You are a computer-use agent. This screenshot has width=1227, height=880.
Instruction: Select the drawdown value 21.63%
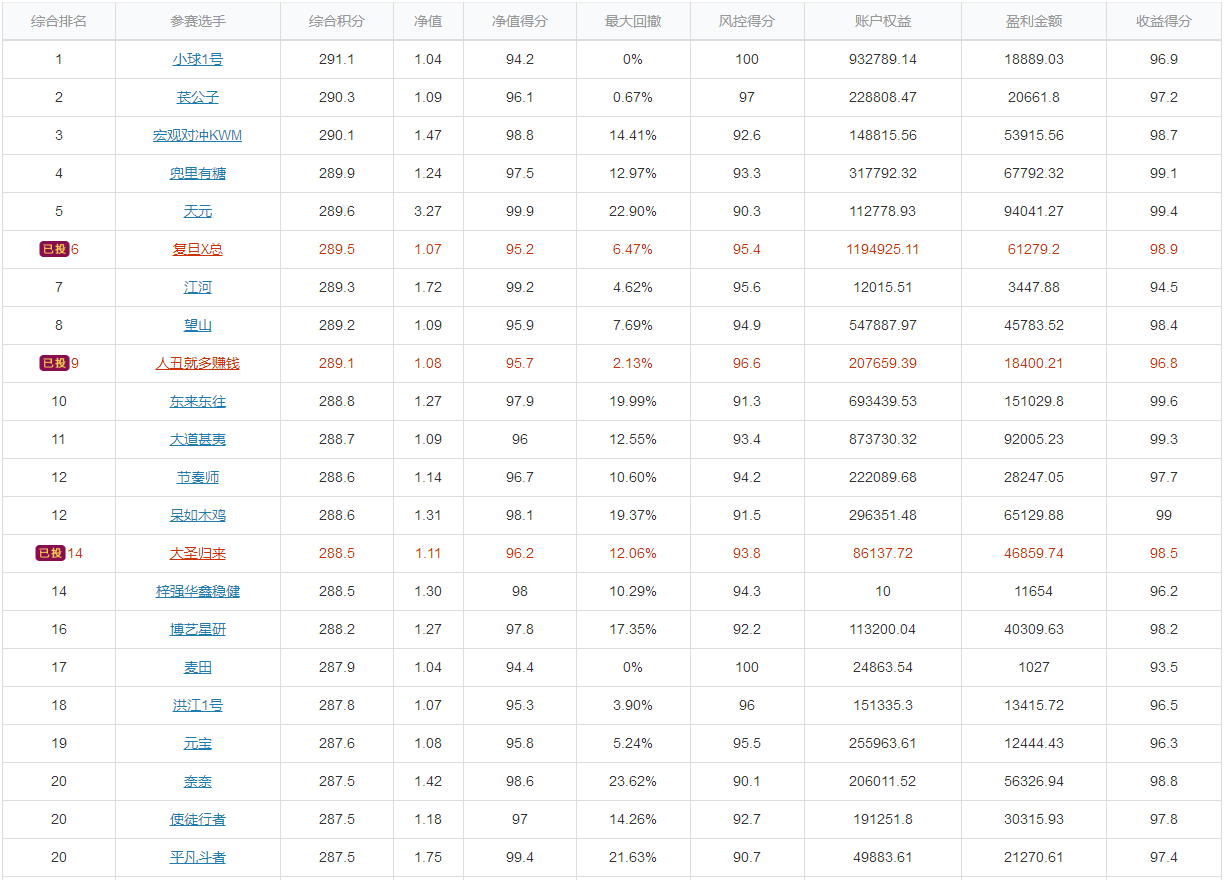tap(632, 857)
